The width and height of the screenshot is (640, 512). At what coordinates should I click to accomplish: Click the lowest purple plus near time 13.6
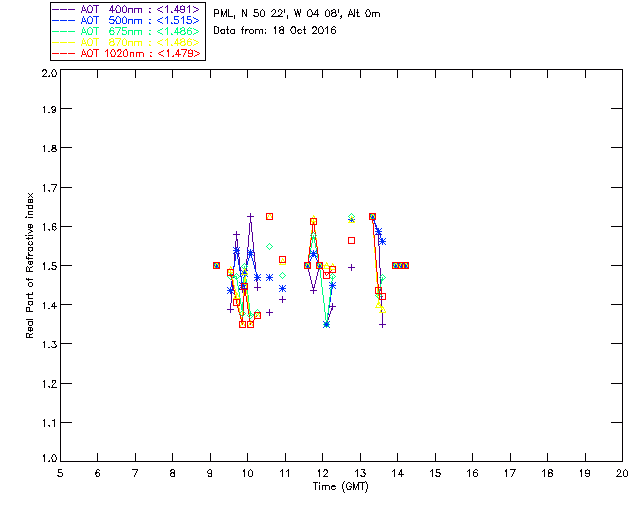coord(382,325)
